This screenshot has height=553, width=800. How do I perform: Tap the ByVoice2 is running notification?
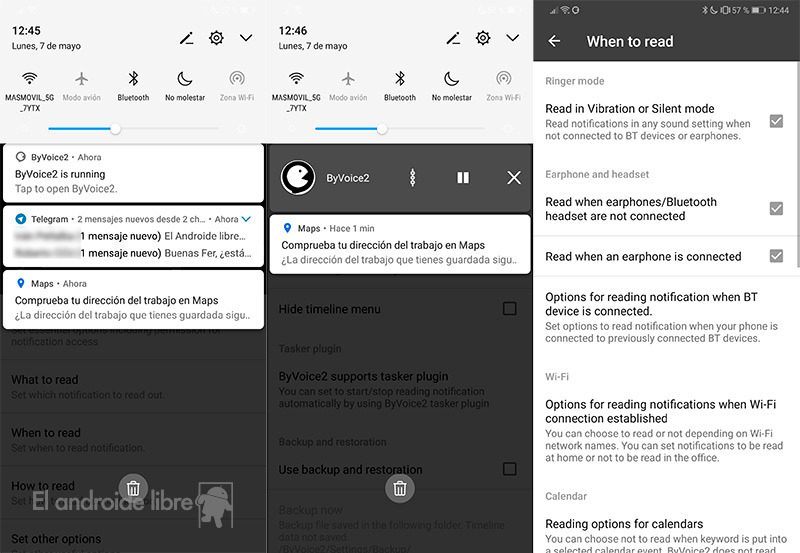133,173
